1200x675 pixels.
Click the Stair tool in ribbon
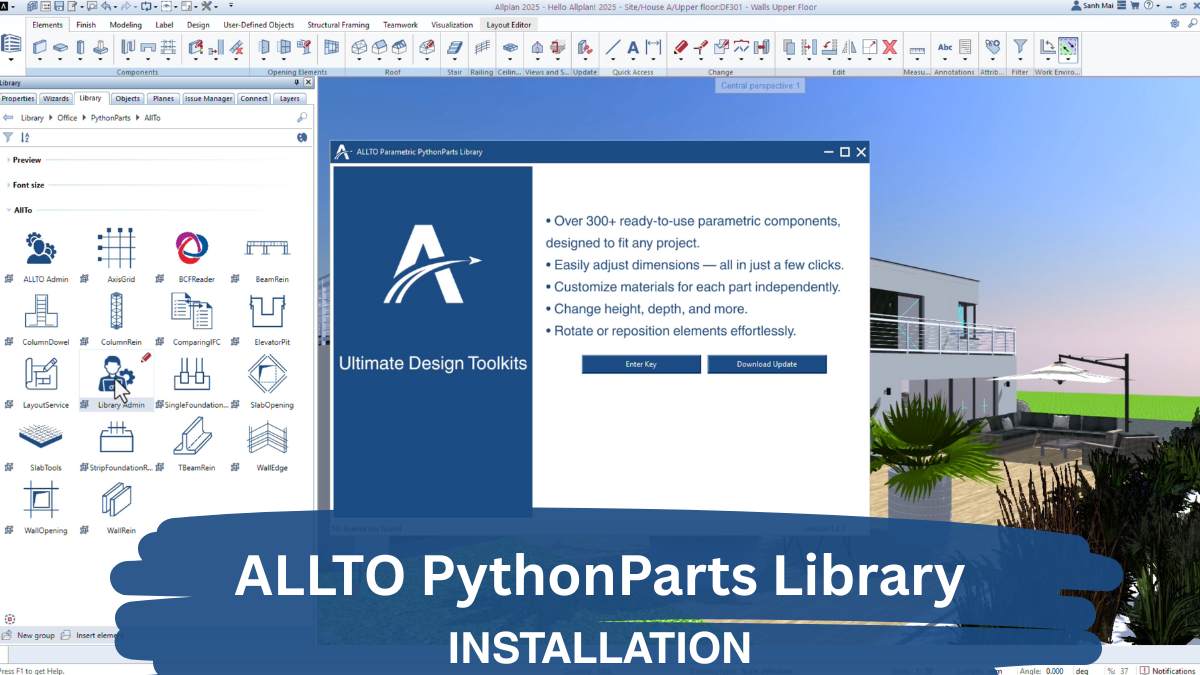[x=455, y=46]
